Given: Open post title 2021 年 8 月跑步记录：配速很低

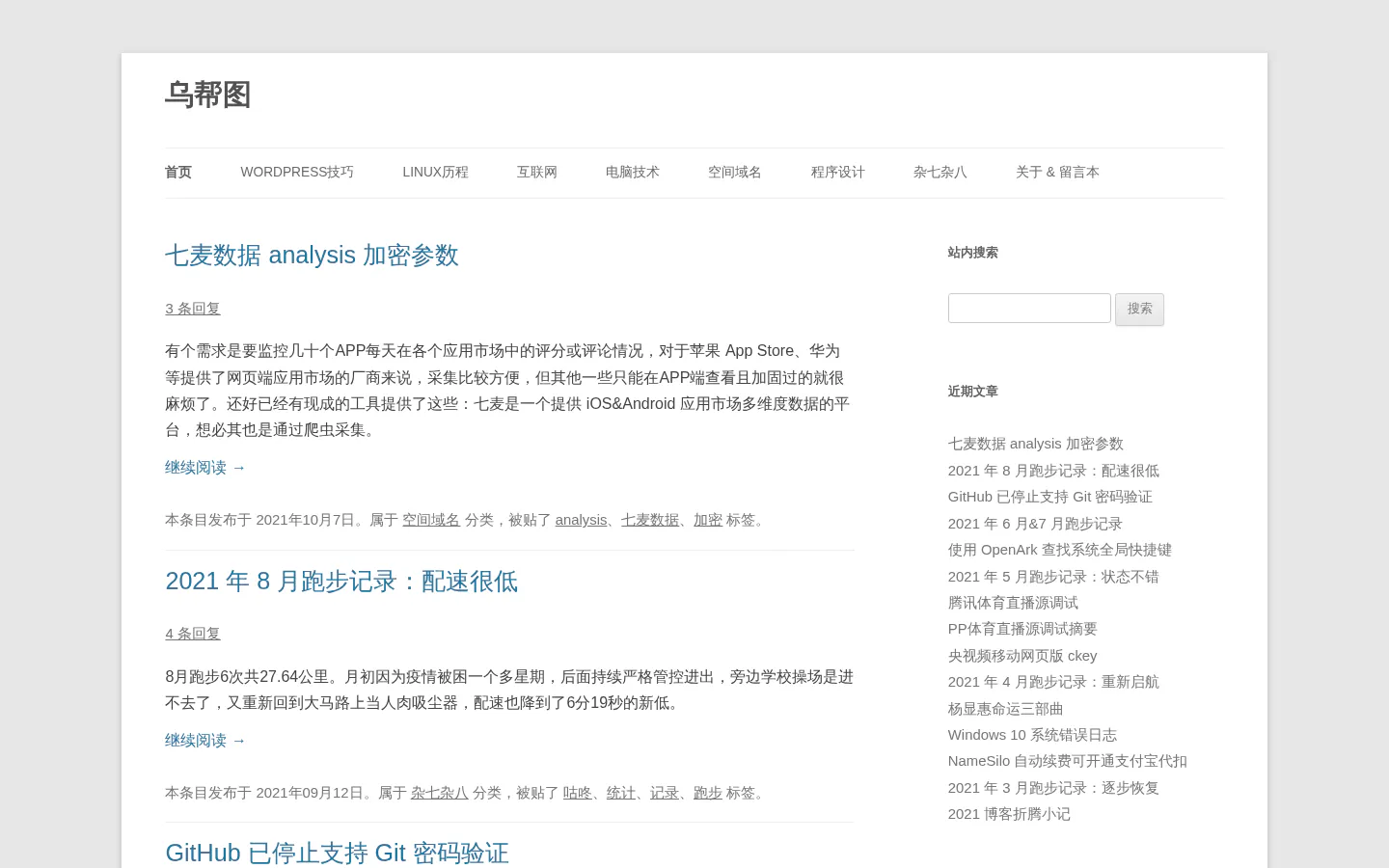Looking at the screenshot, I should pyautogui.click(x=341, y=582).
